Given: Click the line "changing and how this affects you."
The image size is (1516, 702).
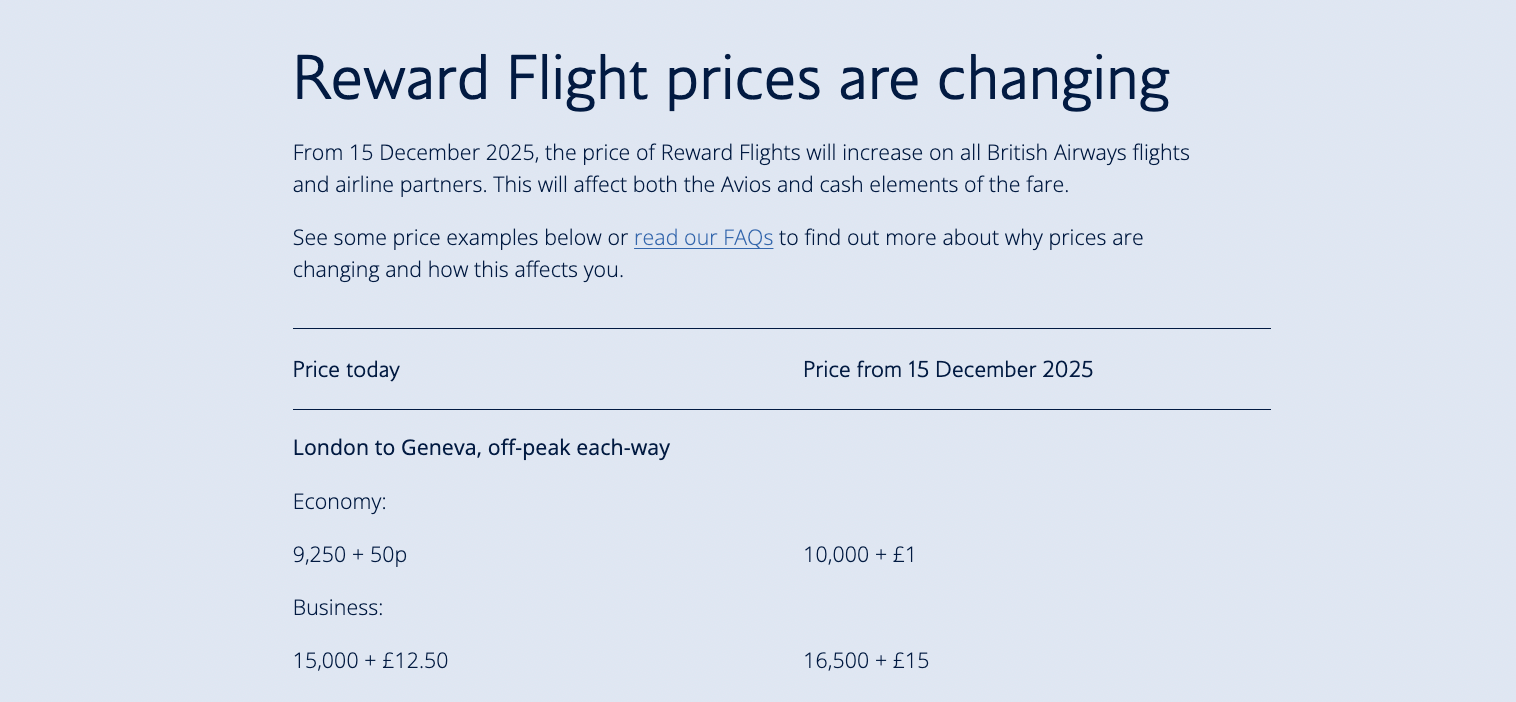Looking at the screenshot, I should (x=458, y=270).
